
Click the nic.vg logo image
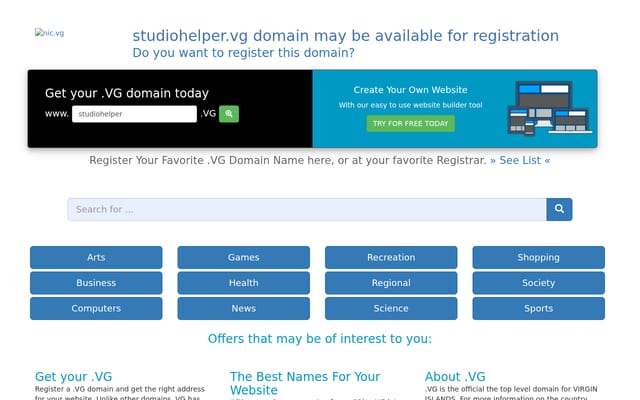pyautogui.click(x=49, y=33)
